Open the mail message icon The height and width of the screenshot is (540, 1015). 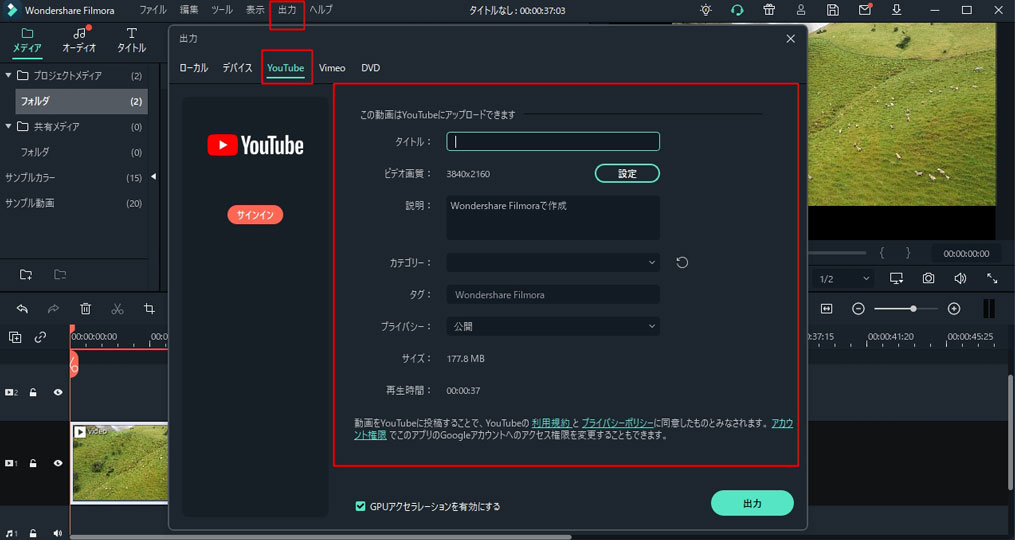click(x=865, y=10)
